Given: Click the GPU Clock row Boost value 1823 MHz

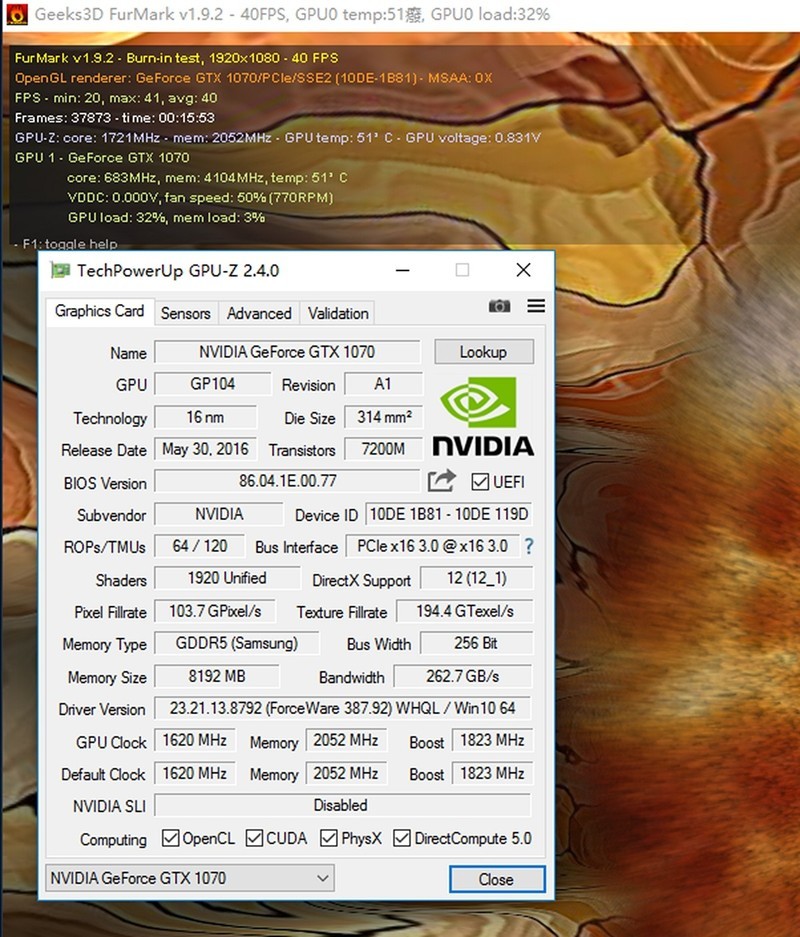Looking at the screenshot, I should click(x=492, y=740).
